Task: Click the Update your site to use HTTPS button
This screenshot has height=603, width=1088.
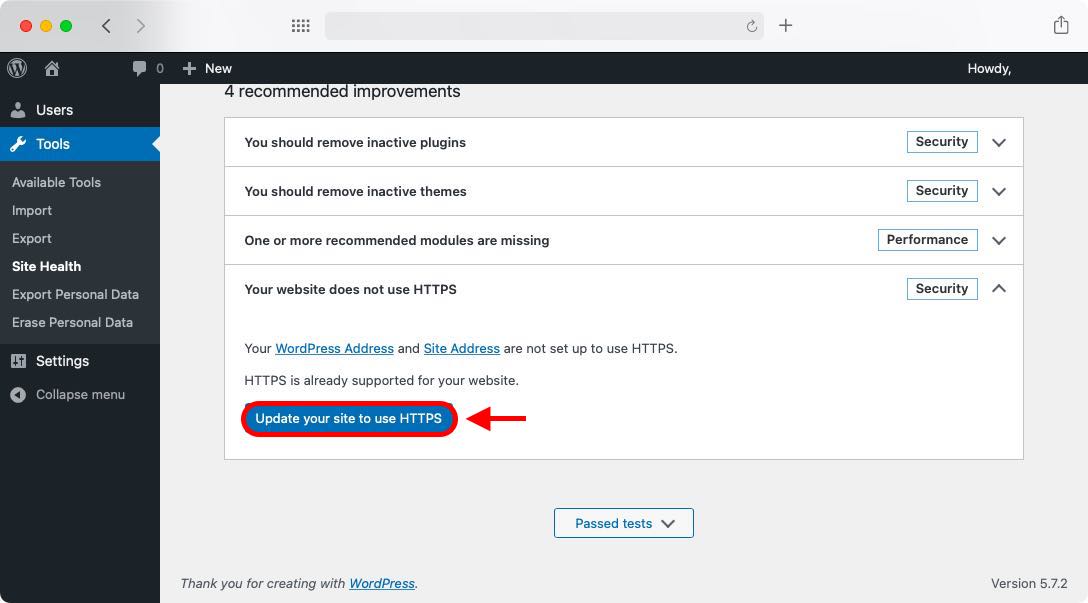Action: (348, 418)
